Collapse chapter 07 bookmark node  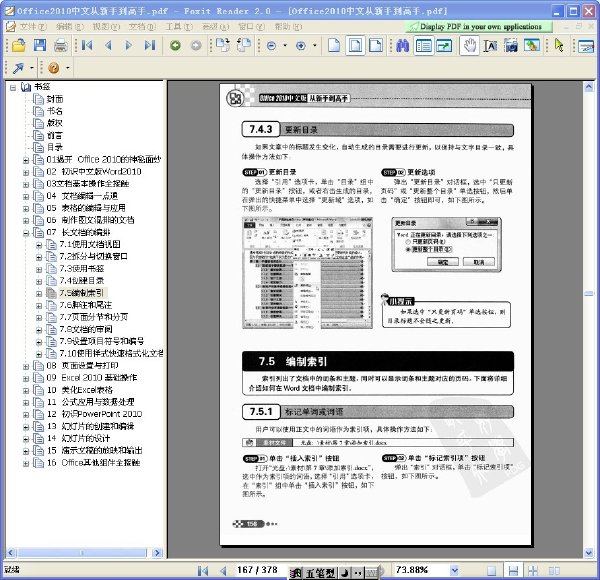coord(26,233)
